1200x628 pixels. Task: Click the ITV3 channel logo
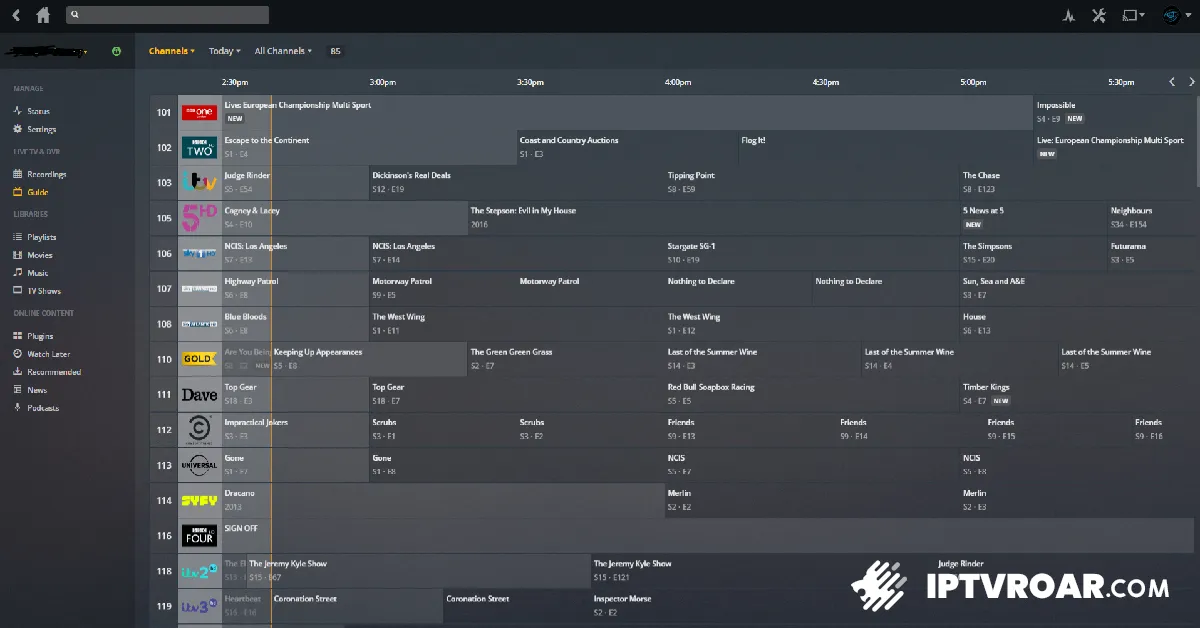pos(199,606)
